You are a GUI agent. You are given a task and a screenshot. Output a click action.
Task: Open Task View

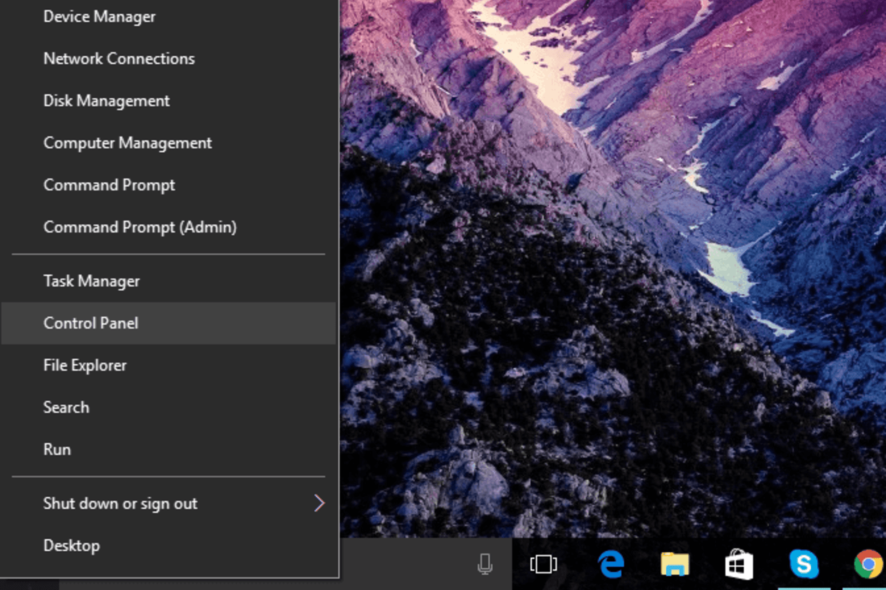point(542,564)
